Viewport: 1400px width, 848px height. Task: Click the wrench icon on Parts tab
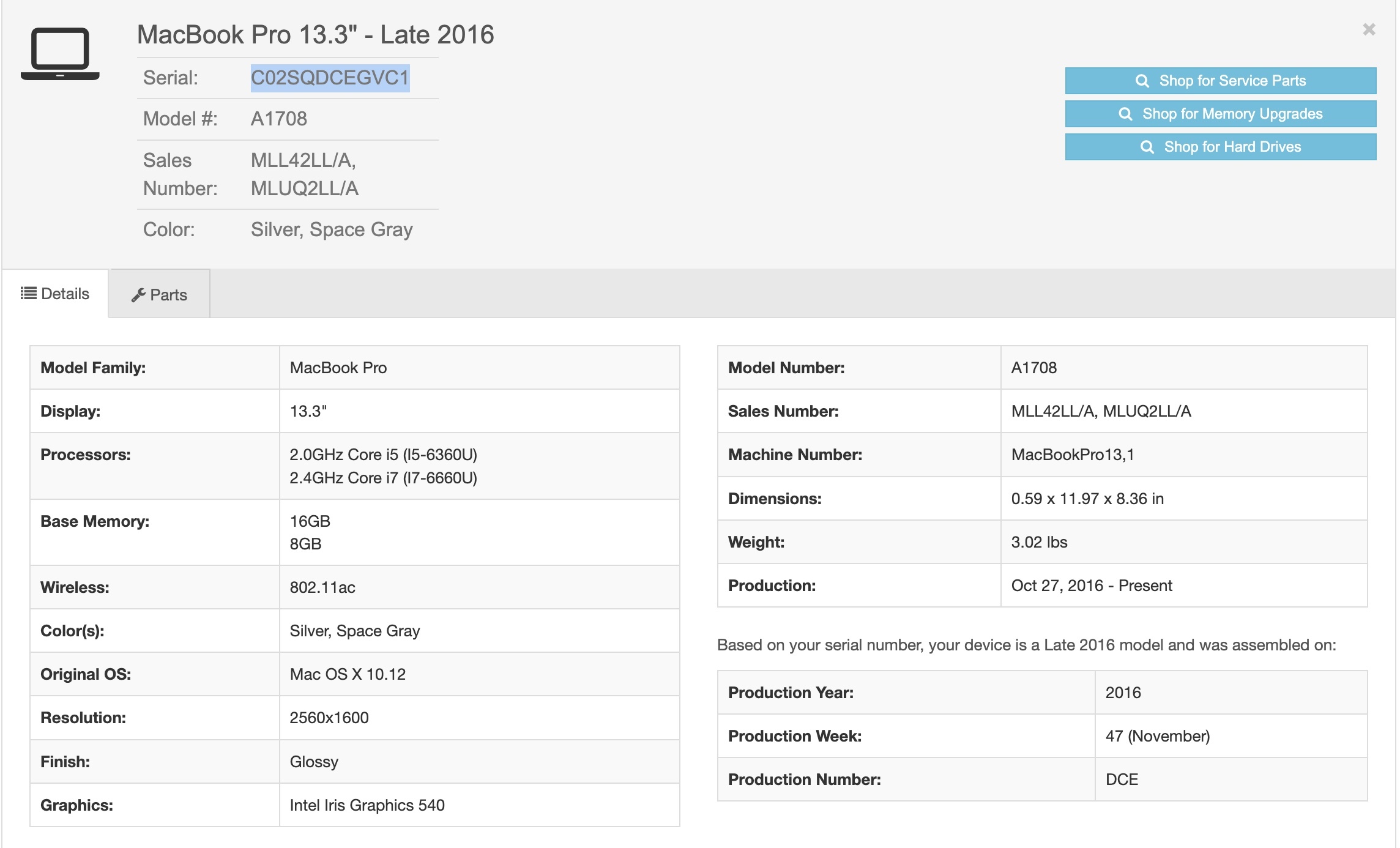[x=138, y=295]
